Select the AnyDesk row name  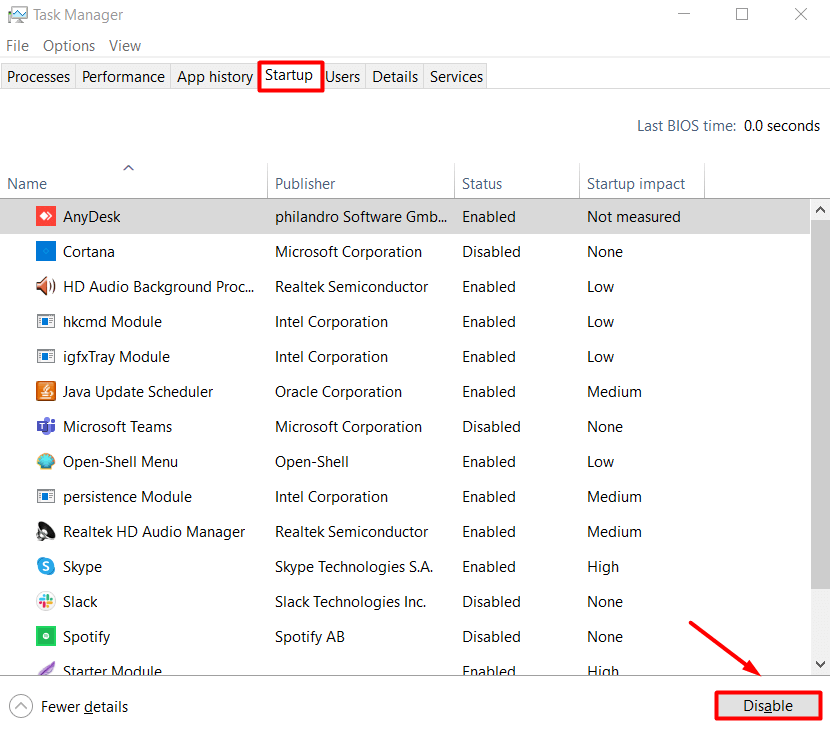[x=92, y=217]
